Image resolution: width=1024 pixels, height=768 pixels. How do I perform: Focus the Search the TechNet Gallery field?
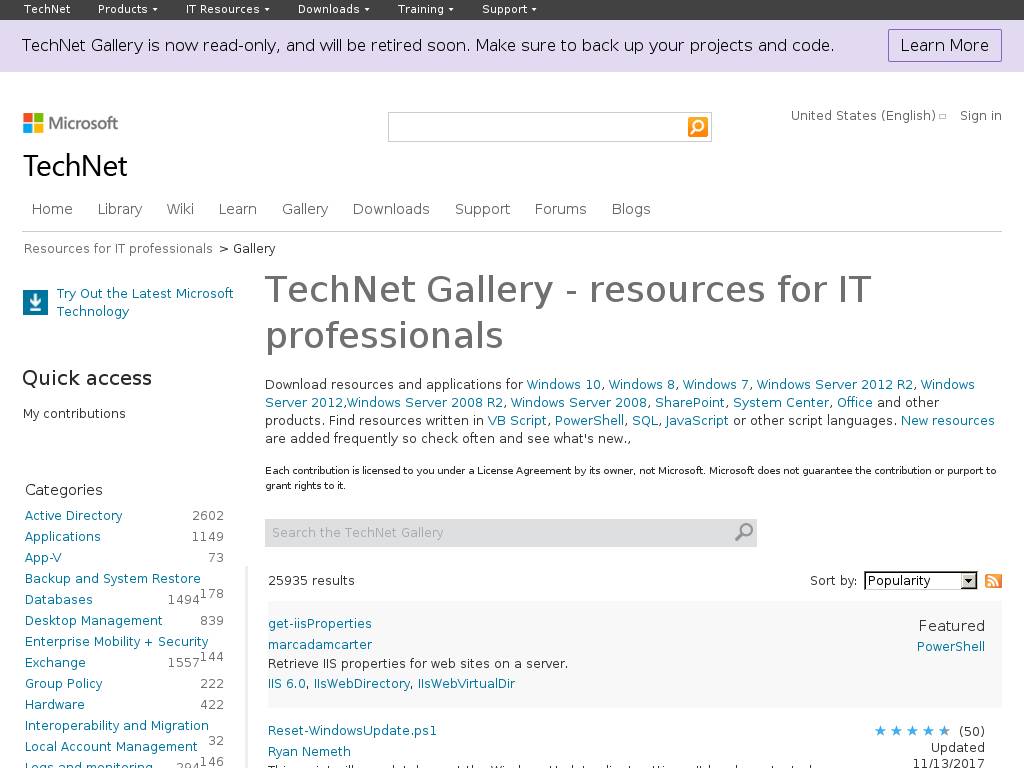(x=500, y=533)
